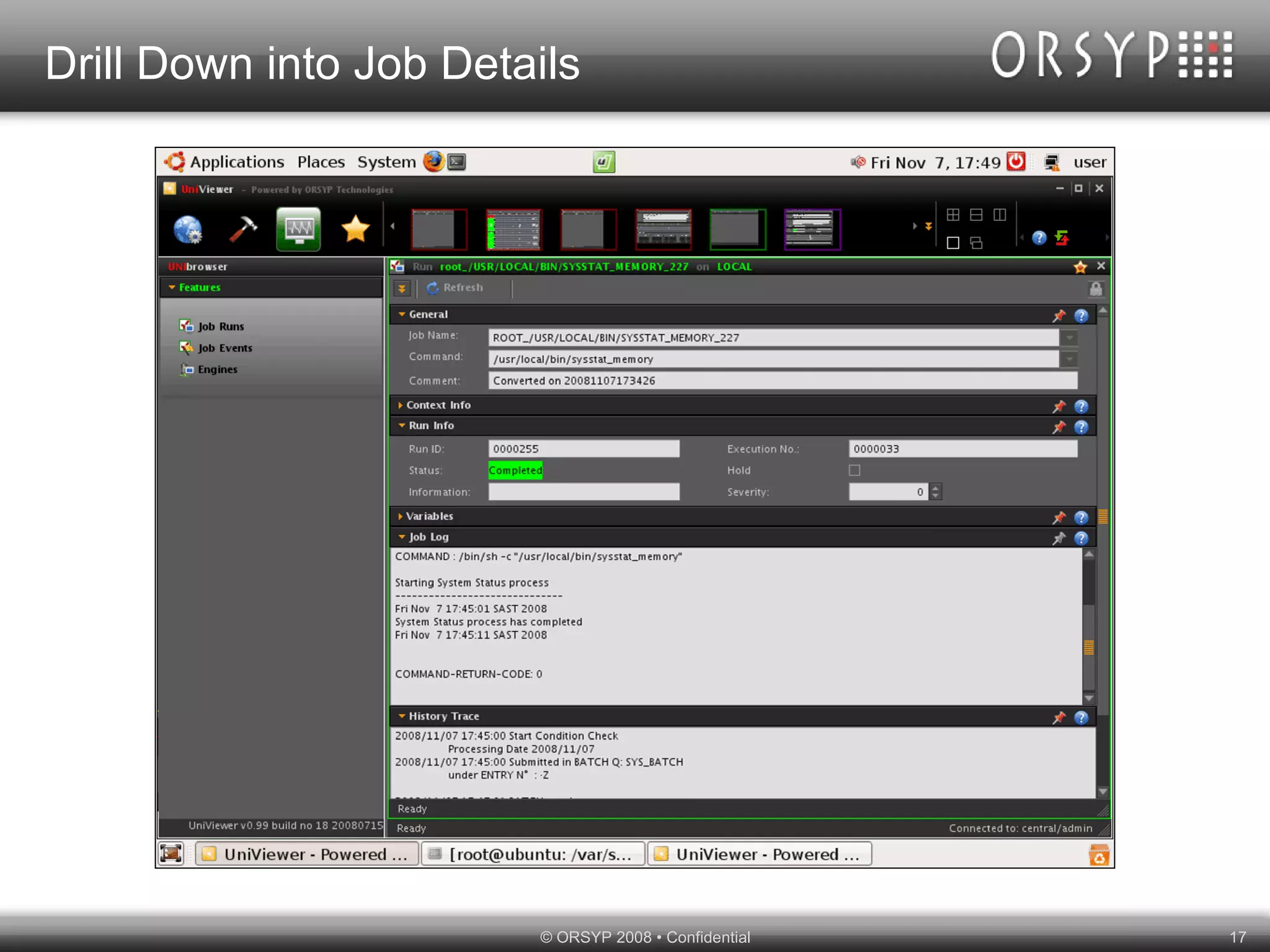Select the vertical split layout icon
Viewport: 1270px width, 952px height.
[1000, 214]
